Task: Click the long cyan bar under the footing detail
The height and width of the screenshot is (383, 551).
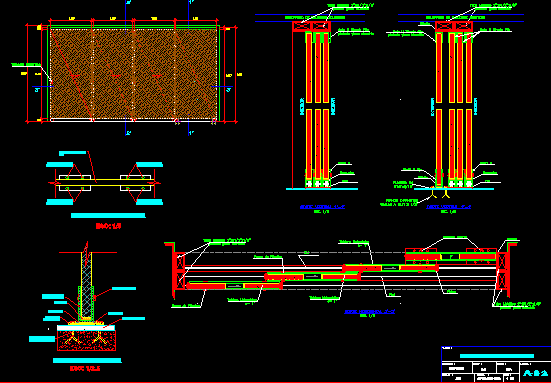Action: point(87,360)
